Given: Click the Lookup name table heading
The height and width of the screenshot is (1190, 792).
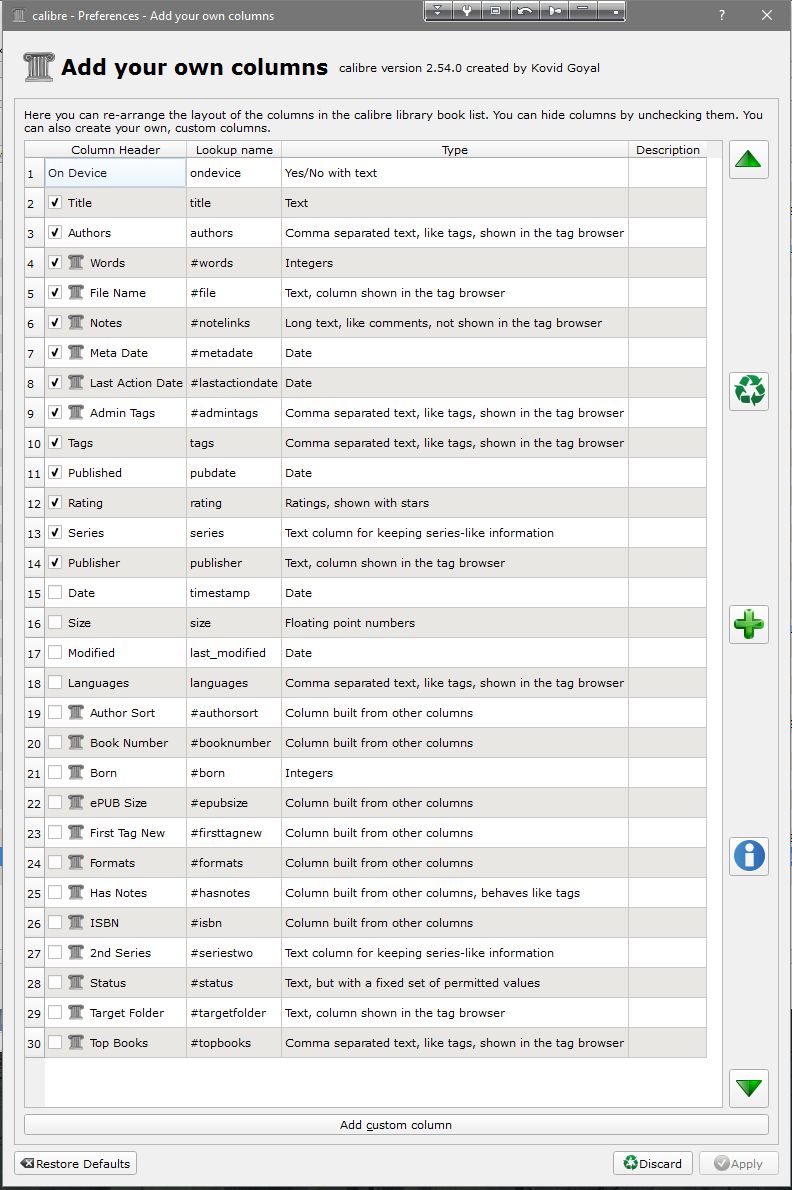Looking at the screenshot, I should click(x=234, y=150).
